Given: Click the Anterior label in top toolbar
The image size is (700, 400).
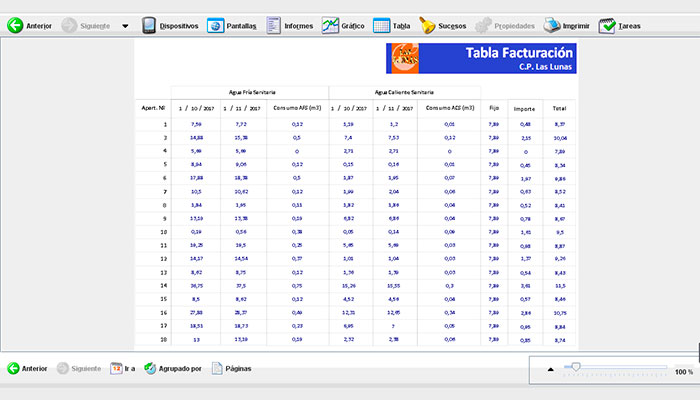Looking at the screenshot, I should pyautogui.click(x=39, y=26).
